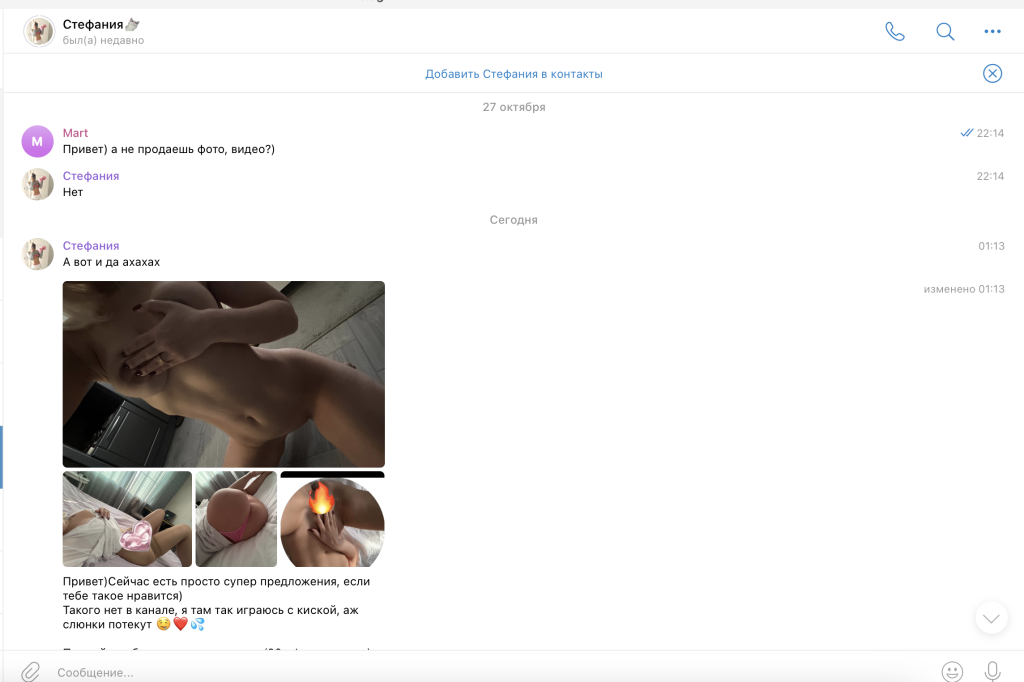Dismiss the add-to-contacts banner
The width and height of the screenshot is (1024, 682).
(x=992, y=73)
